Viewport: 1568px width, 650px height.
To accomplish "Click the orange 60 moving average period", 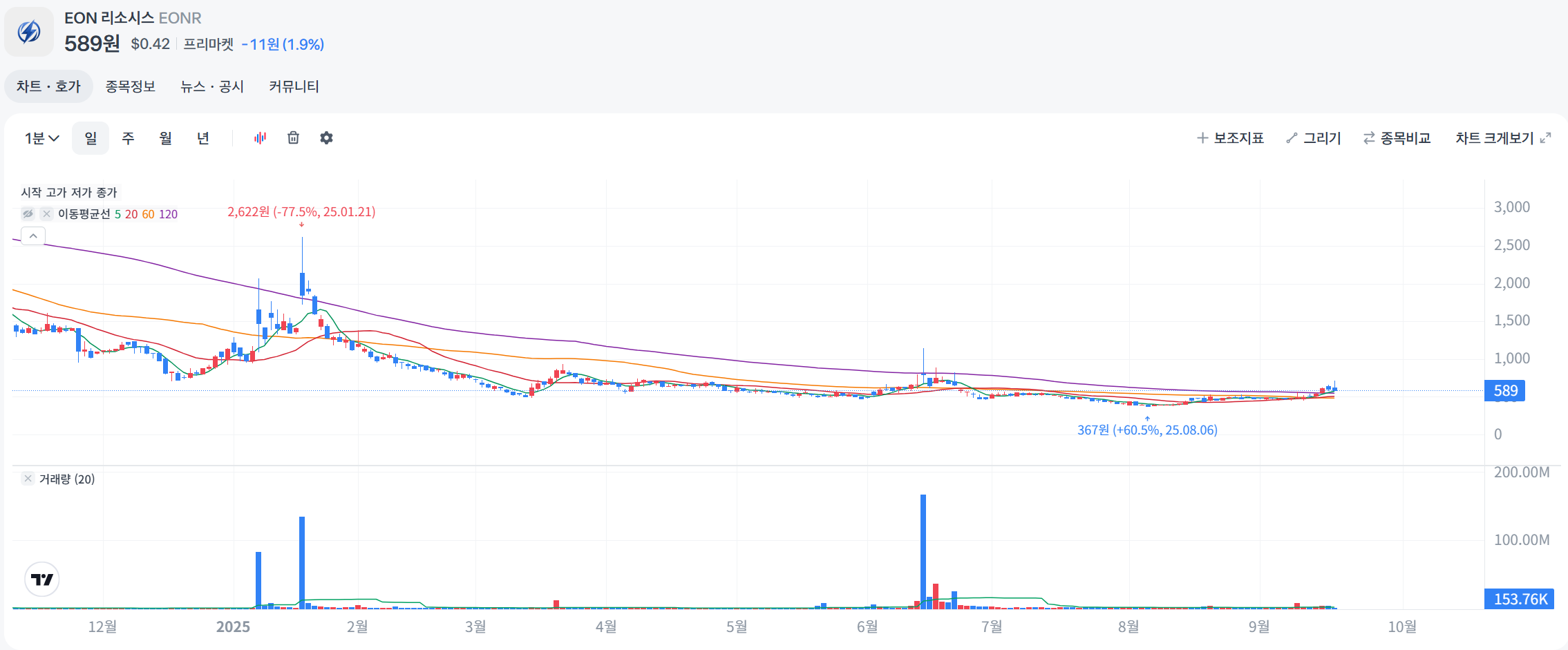I will pos(148,214).
